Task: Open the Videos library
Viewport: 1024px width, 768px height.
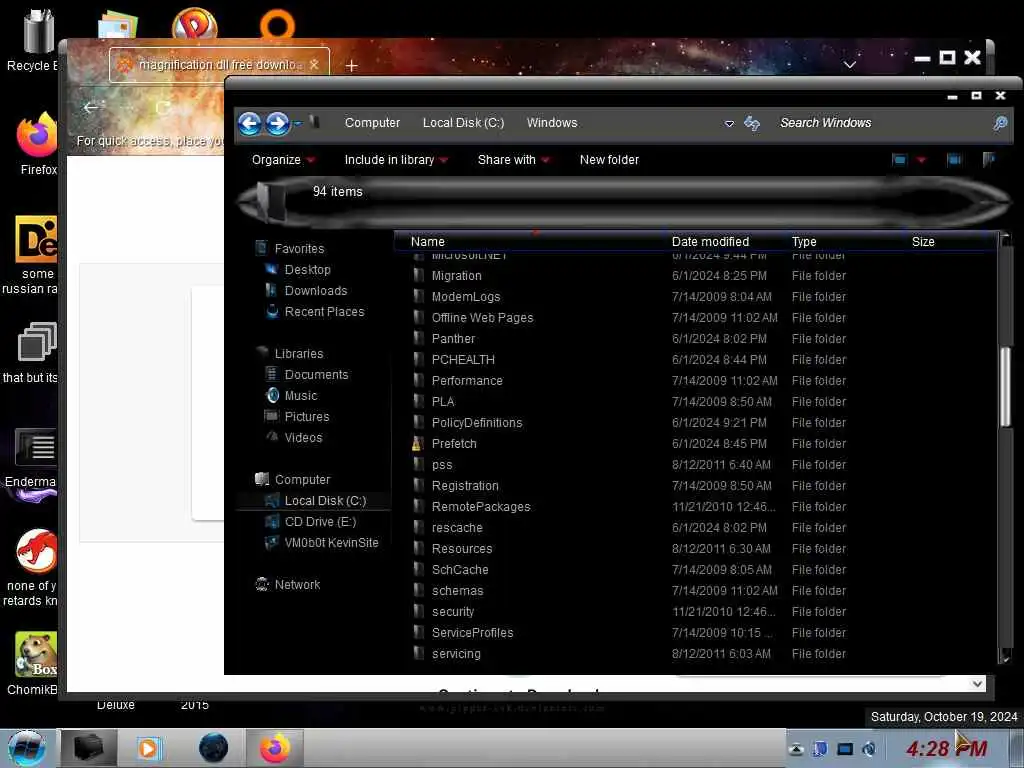Action: click(x=303, y=438)
